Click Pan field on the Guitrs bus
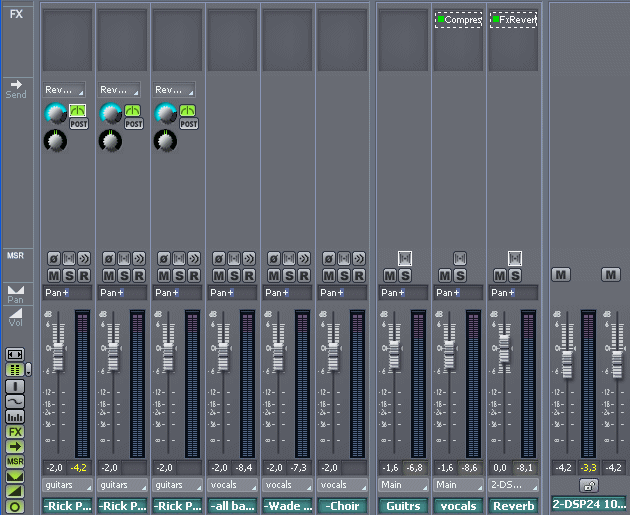630x515 pixels. (403, 293)
